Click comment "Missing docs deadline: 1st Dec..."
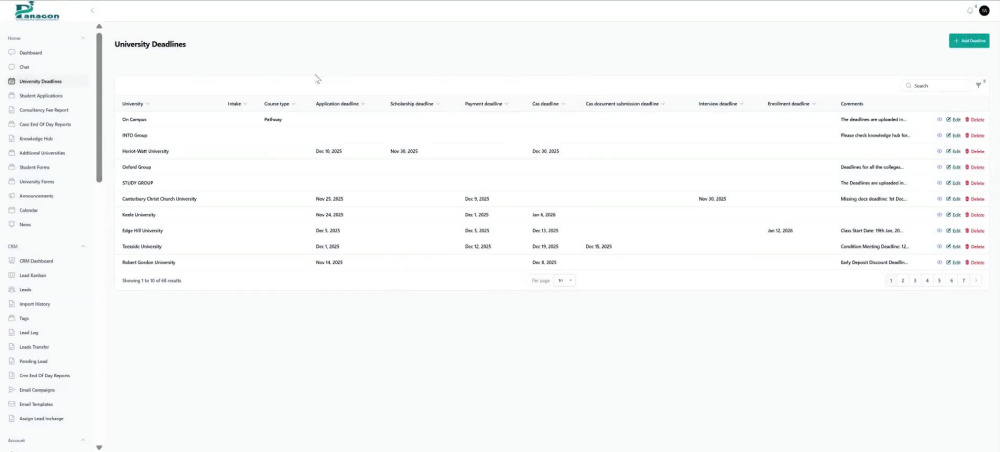The width and height of the screenshot is (1000, 452). [875, 199]
